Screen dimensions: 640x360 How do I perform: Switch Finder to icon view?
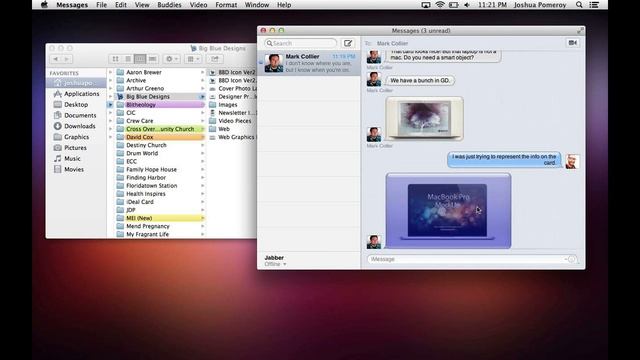116,59
